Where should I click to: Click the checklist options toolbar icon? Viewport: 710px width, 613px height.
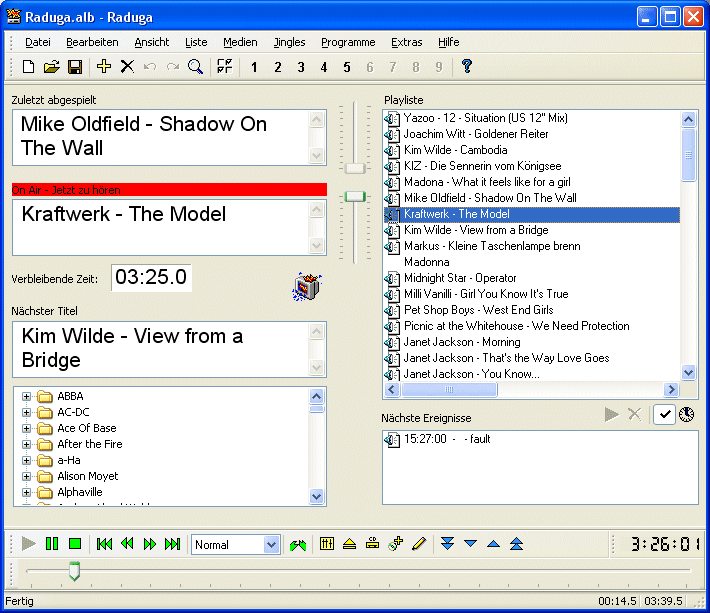point(225,66)
